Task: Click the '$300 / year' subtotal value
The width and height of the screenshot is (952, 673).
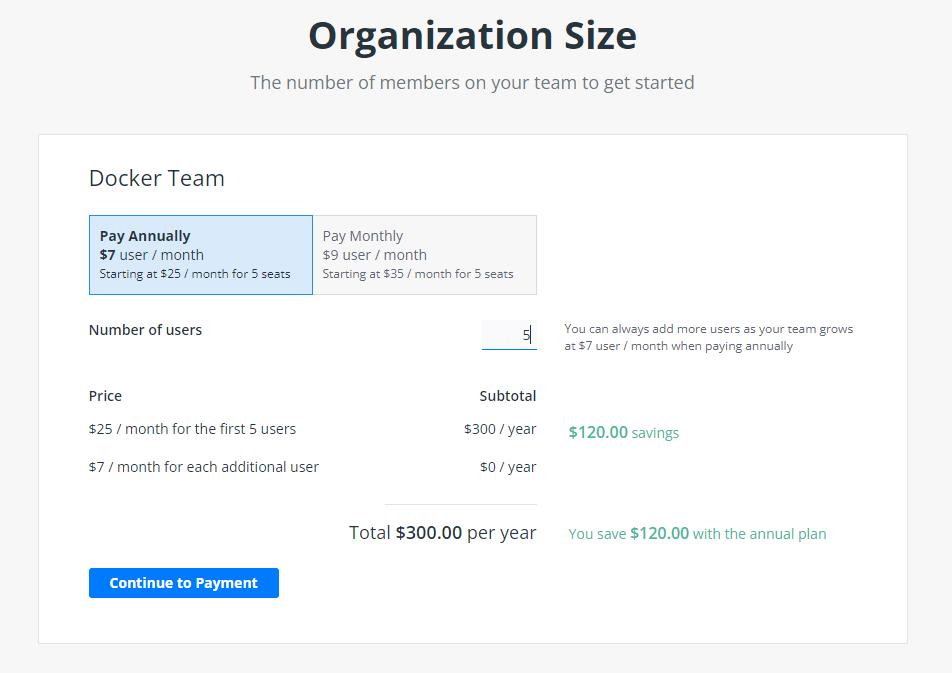Action: 500,429
